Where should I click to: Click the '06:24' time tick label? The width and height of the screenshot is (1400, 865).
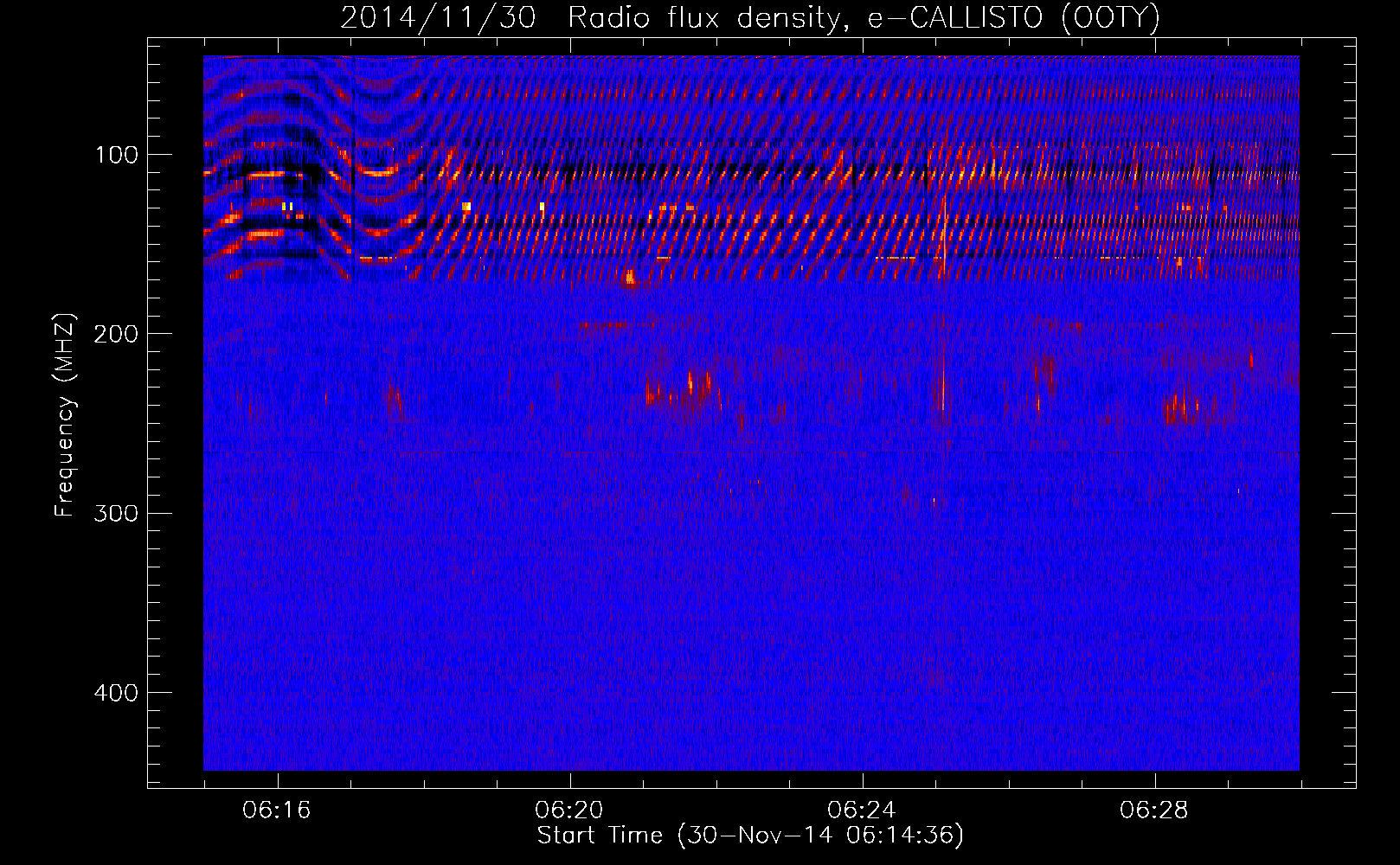pyautogui.click(x=862, y=811)
